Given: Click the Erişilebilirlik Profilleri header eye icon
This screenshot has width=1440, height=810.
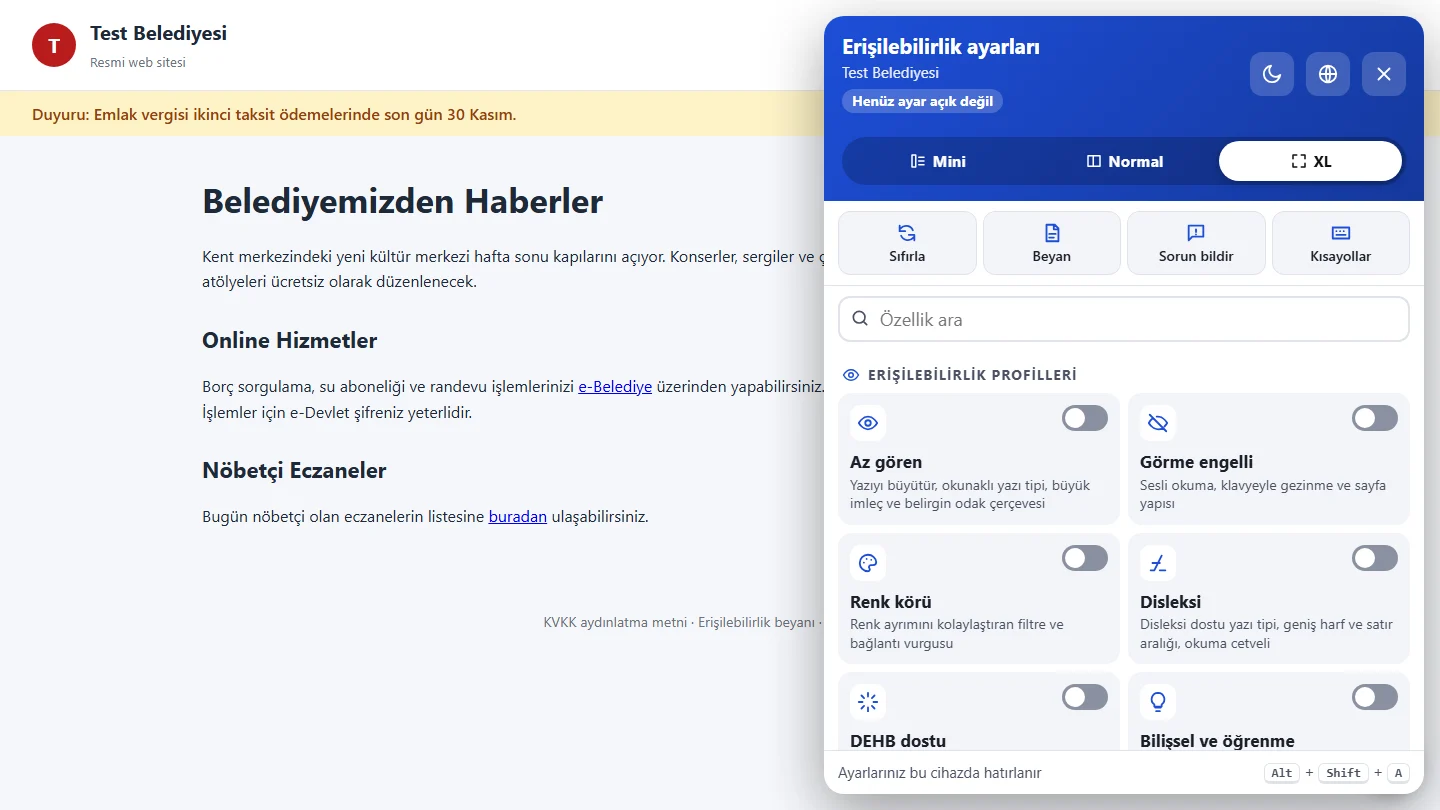Looking at the screenshot, I should coord(851,375).
